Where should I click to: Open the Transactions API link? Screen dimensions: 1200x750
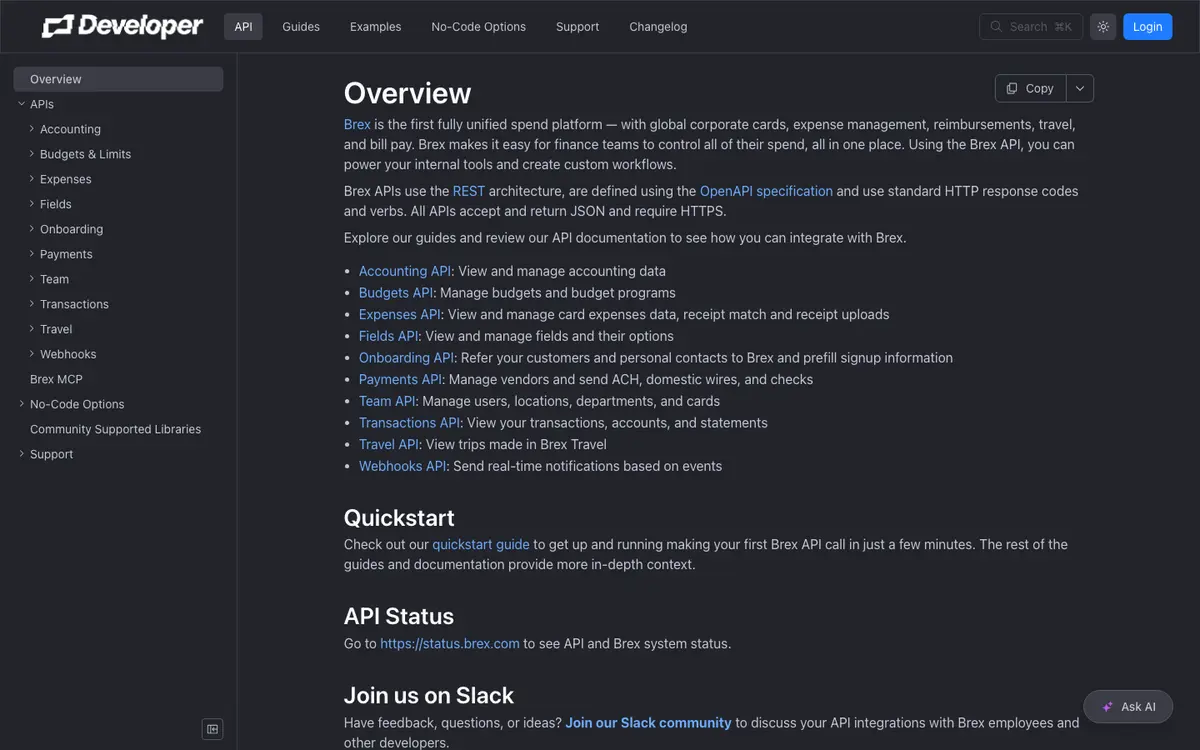[409, 423]
